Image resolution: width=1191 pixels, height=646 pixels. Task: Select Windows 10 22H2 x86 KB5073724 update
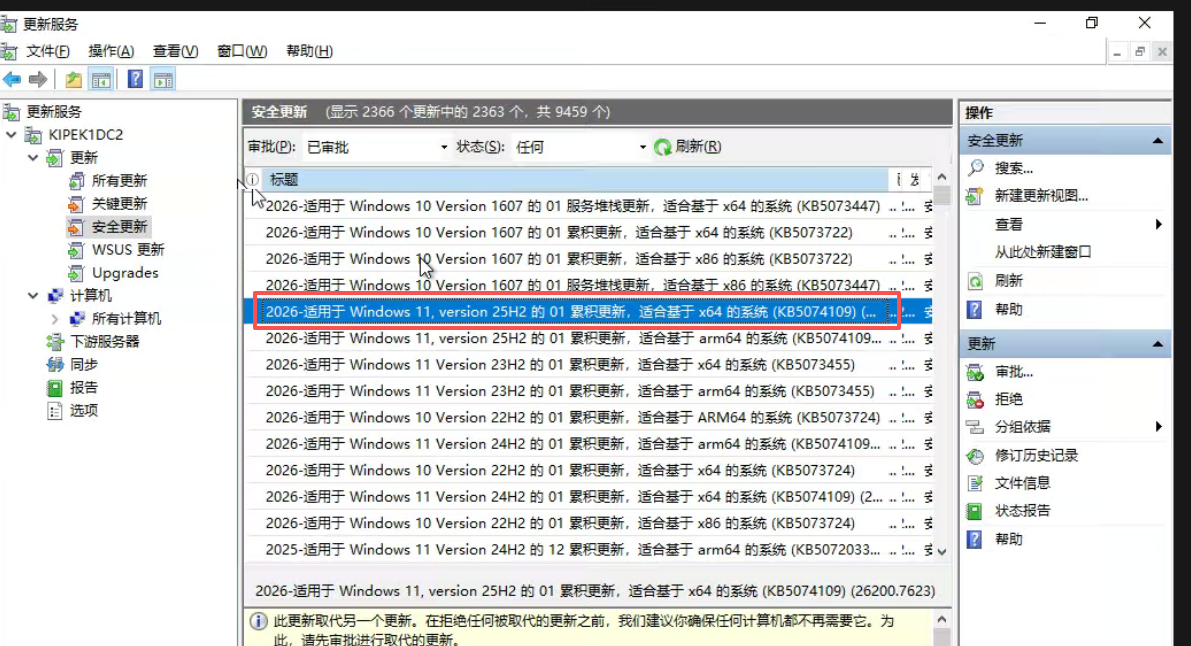coord(587,524)
